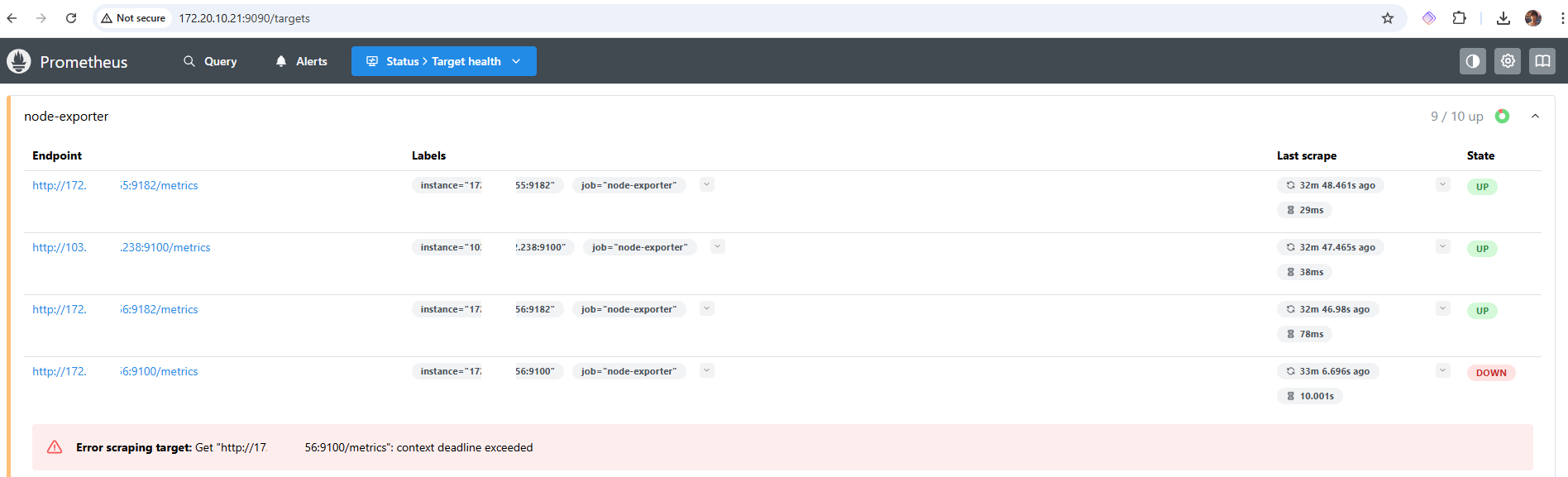Open the settings gear icon
This screenshot has width=1568, height=477.
tap(1508, 61)
